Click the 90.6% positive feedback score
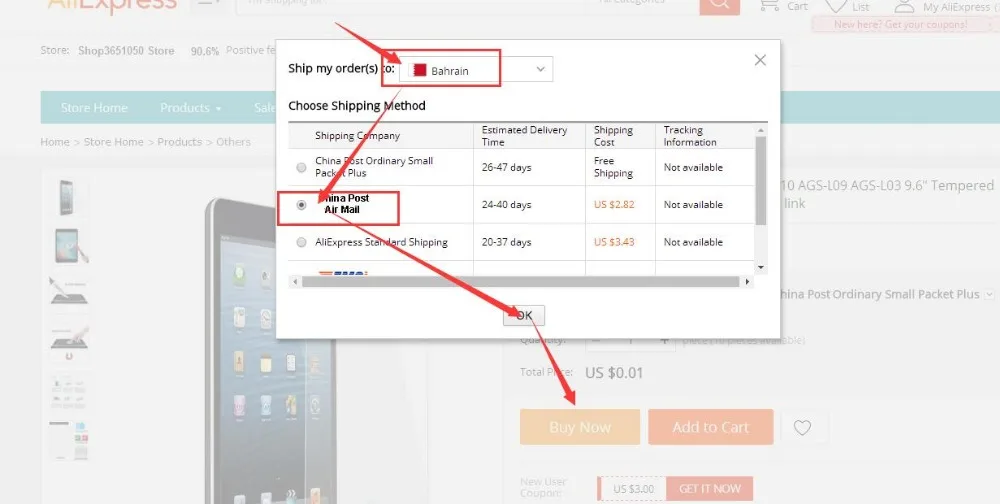 click(205, 51)
